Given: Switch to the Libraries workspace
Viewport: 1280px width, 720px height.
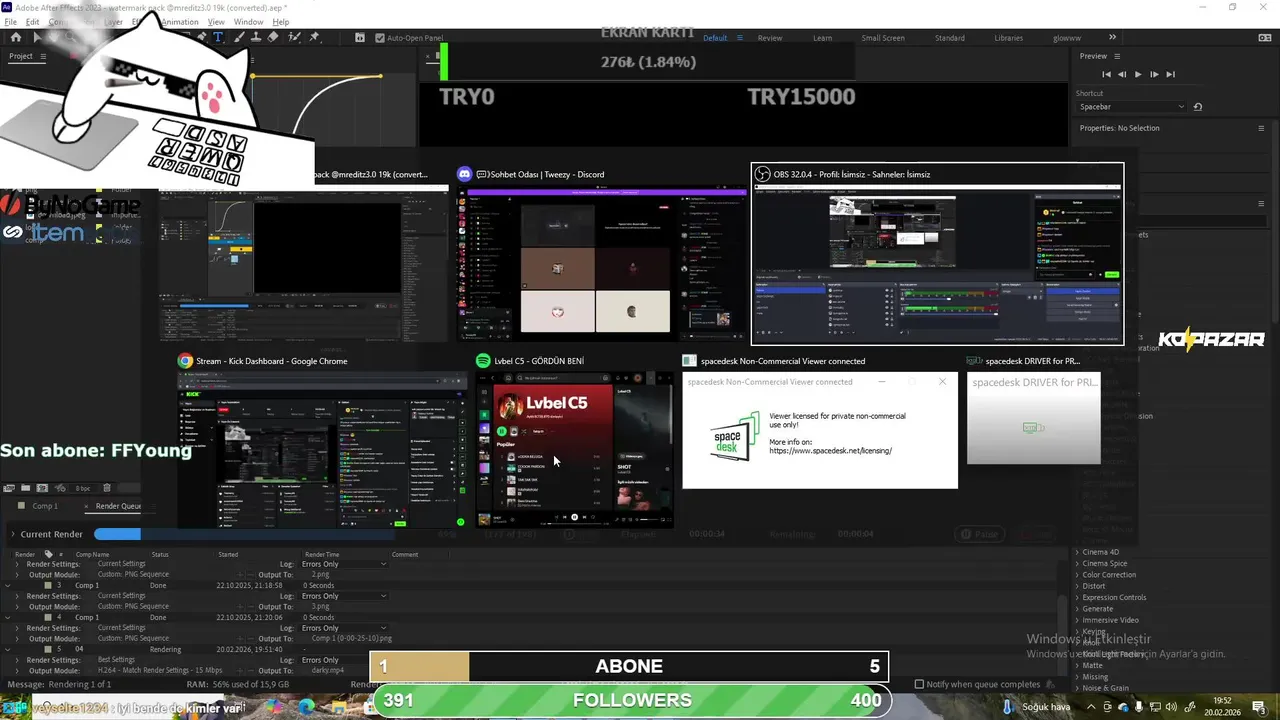Looking at the screenshot, I should [1008, 38].
